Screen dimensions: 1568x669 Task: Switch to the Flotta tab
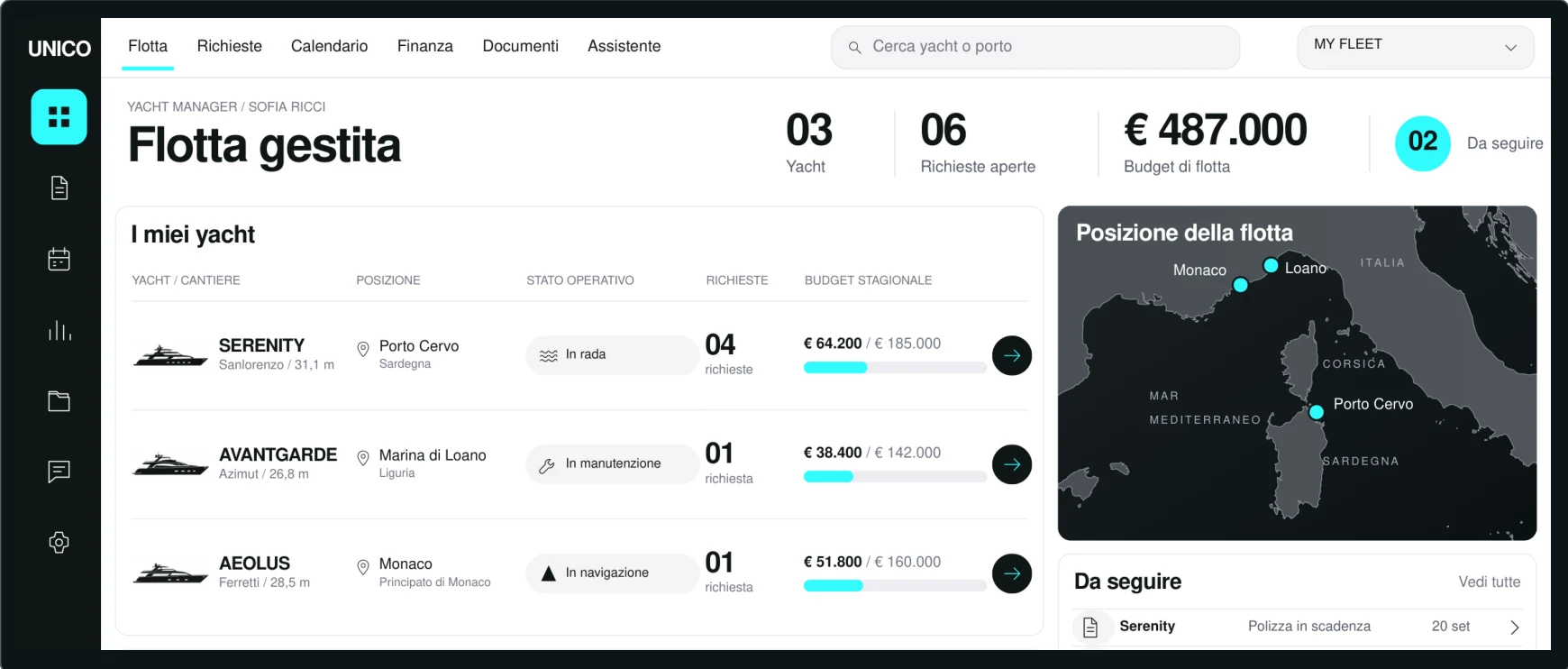tap(148, 46)
